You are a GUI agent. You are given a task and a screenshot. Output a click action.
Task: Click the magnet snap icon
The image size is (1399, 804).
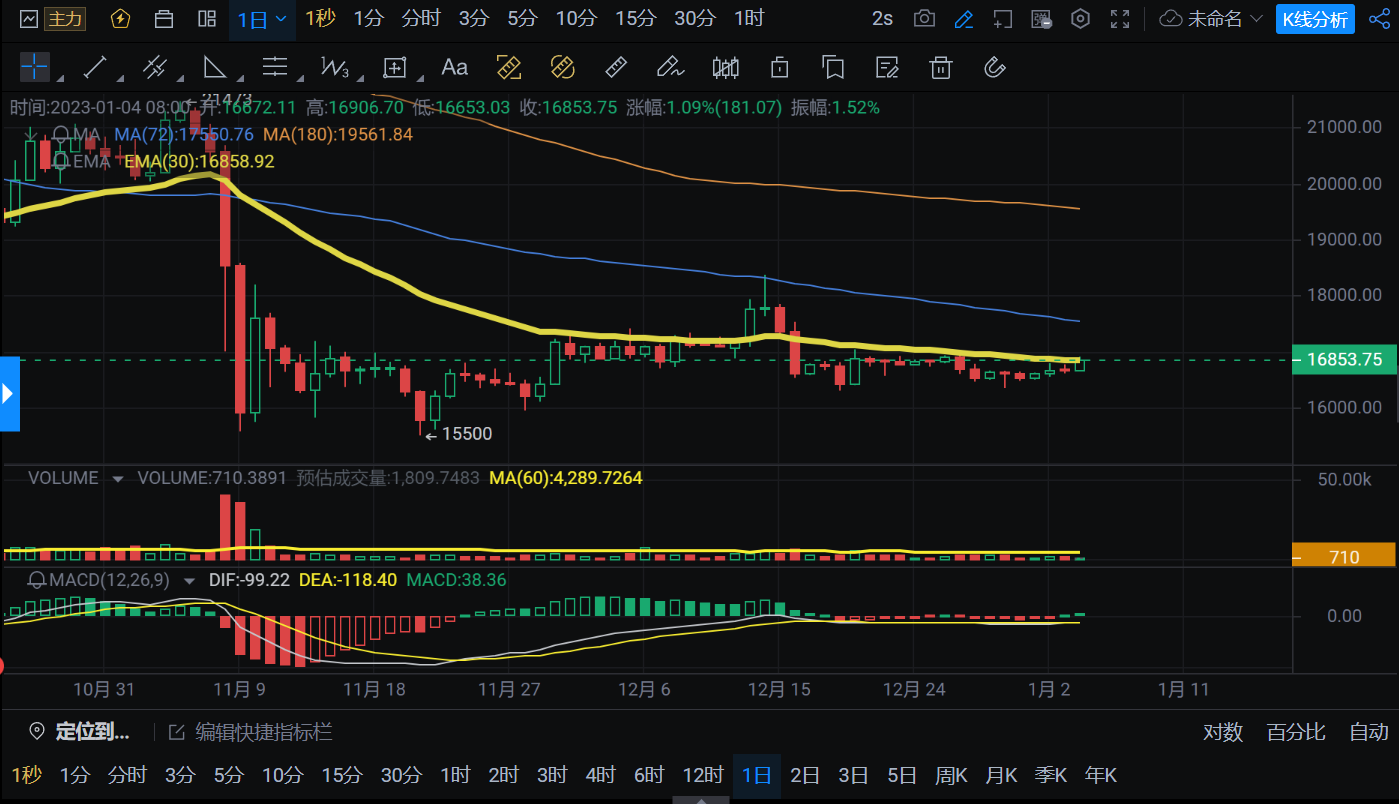tap(994, 68)
